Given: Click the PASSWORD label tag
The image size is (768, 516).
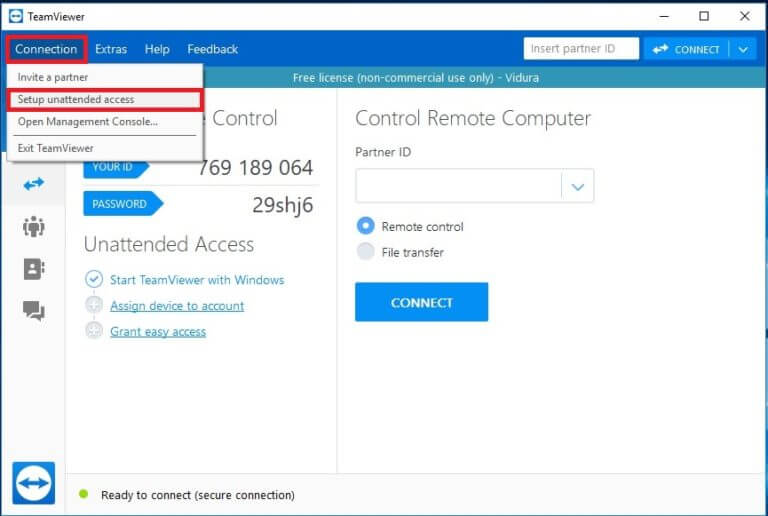Looking at the screenshot, I should (x=122, y=204).
